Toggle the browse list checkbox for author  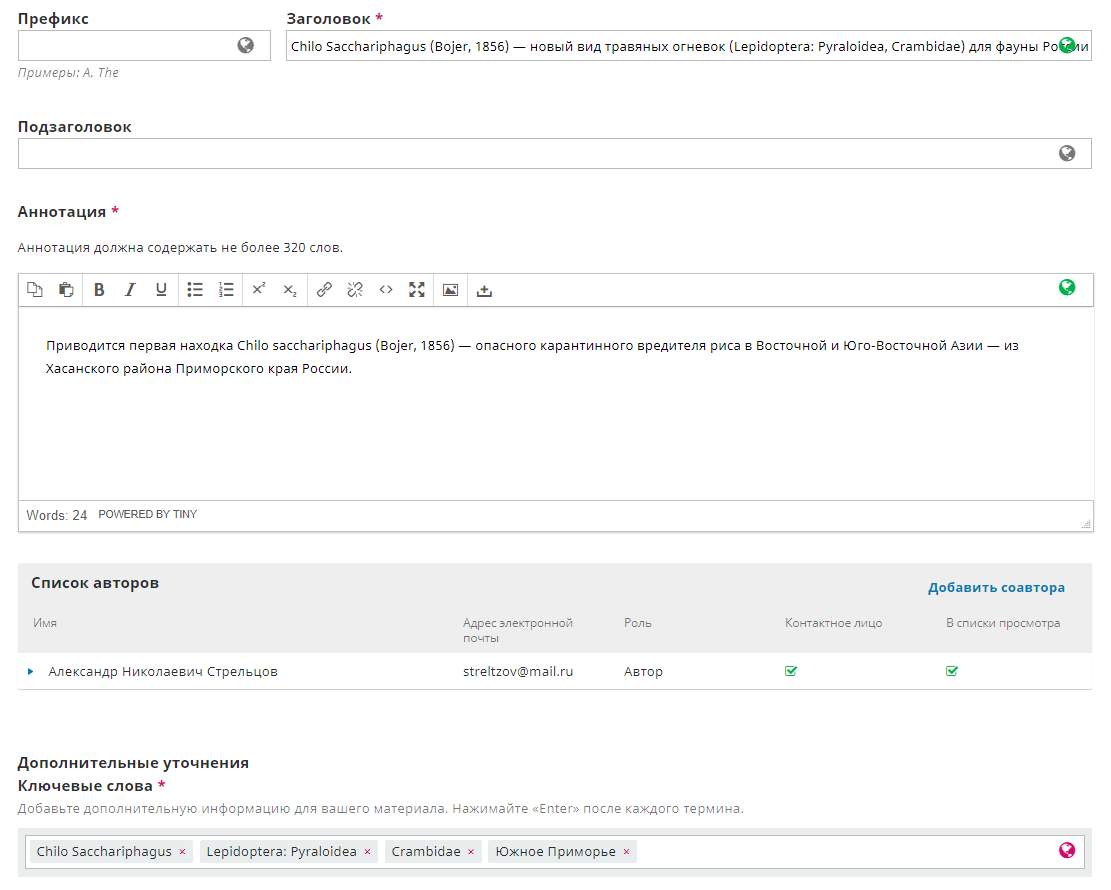952,671
